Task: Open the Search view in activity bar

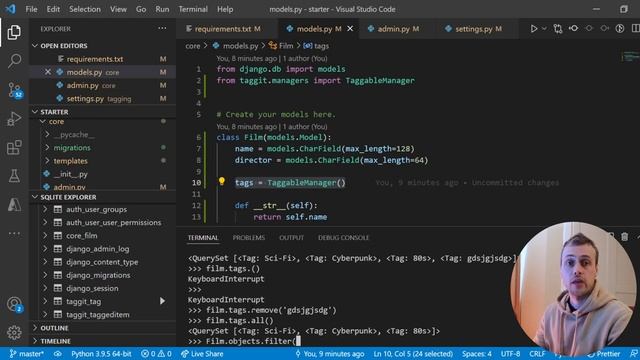Action: click(x=14, y=61)
